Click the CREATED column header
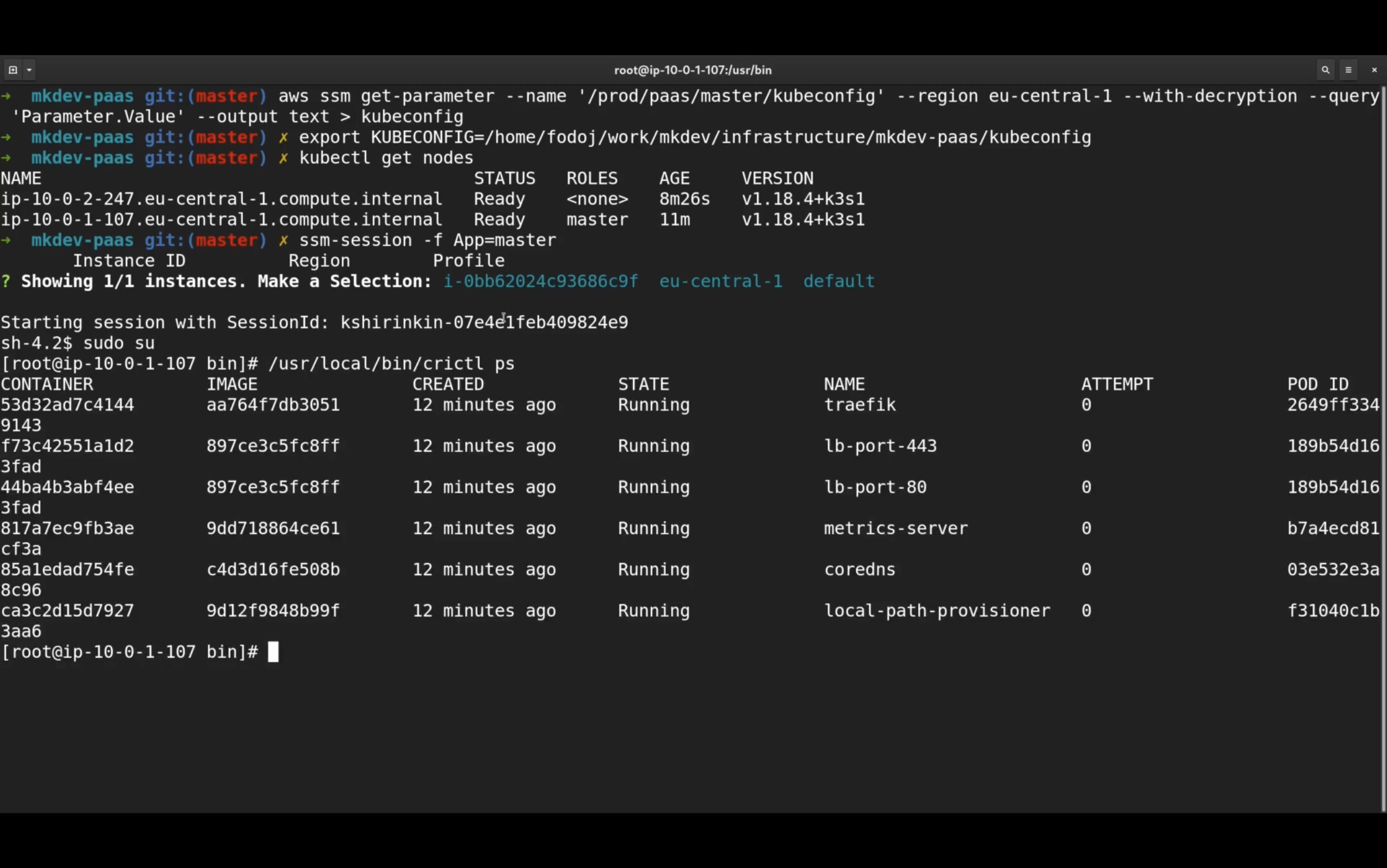 (448, 384)
